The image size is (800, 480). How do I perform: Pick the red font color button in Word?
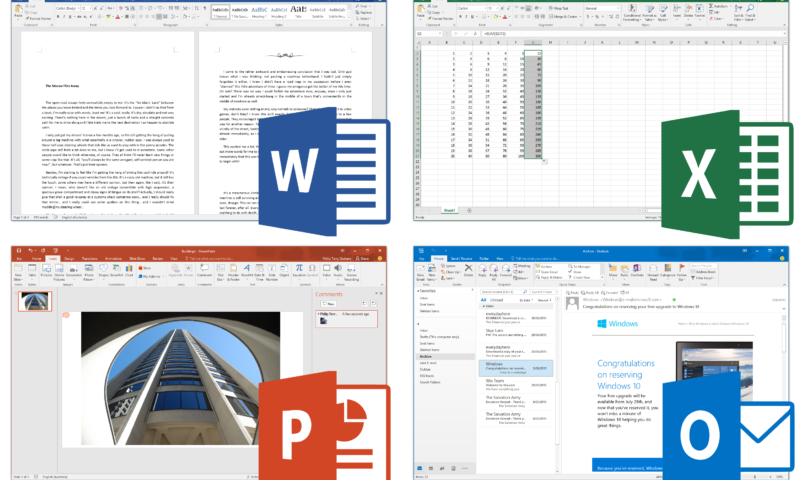pyautogui.click(x=118, y=16)
